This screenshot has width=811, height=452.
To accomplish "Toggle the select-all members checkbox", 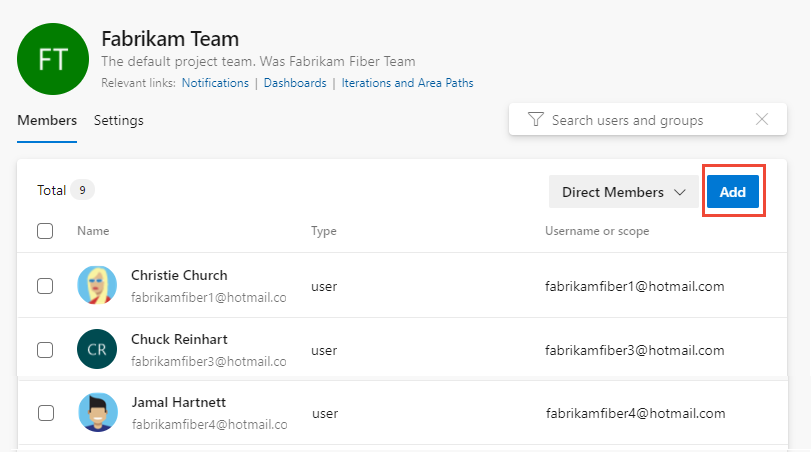I will coord(45,231).
